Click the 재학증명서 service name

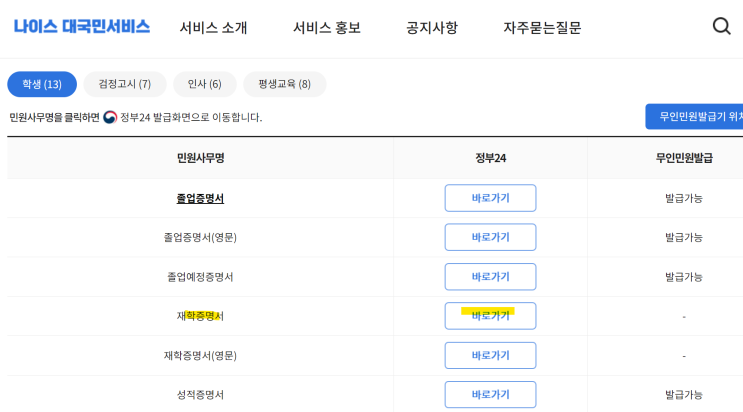point(200,316)
